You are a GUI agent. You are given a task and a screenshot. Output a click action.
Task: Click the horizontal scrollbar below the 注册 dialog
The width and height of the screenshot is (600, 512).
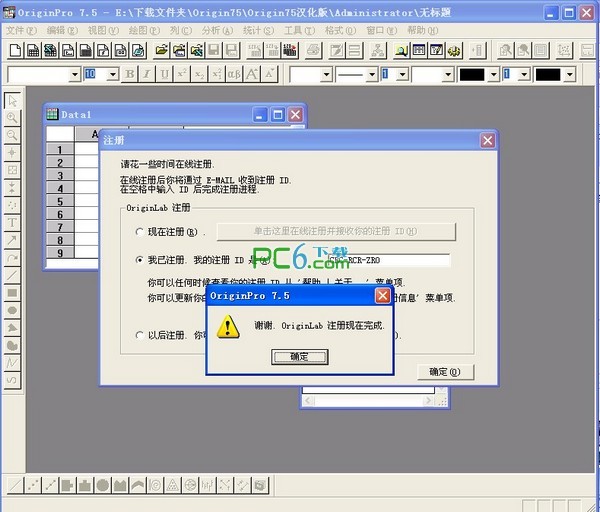(368, 401)
